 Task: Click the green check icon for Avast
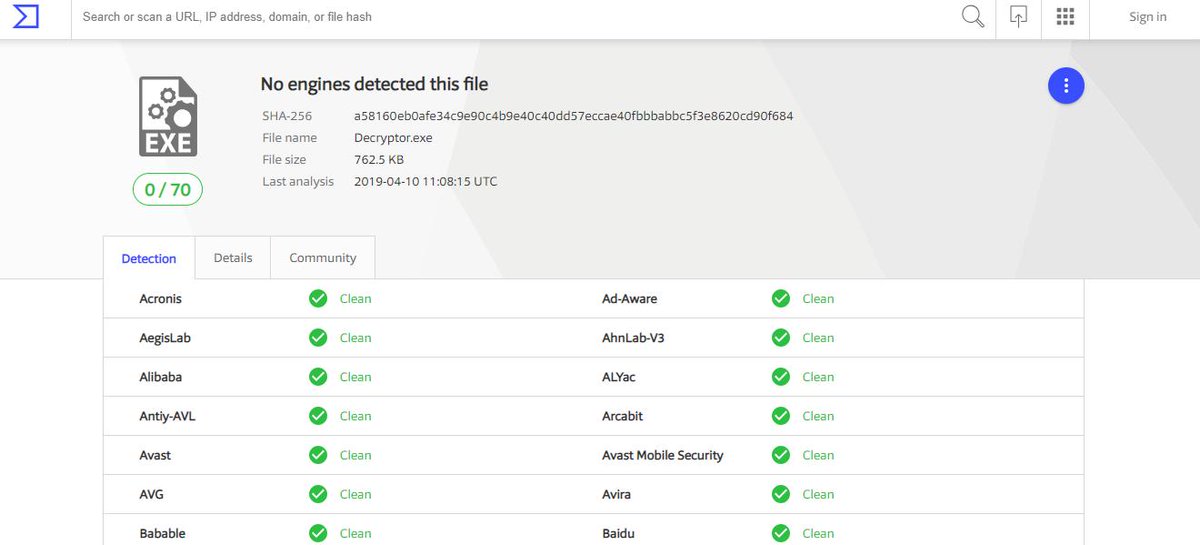click(318, 455)
